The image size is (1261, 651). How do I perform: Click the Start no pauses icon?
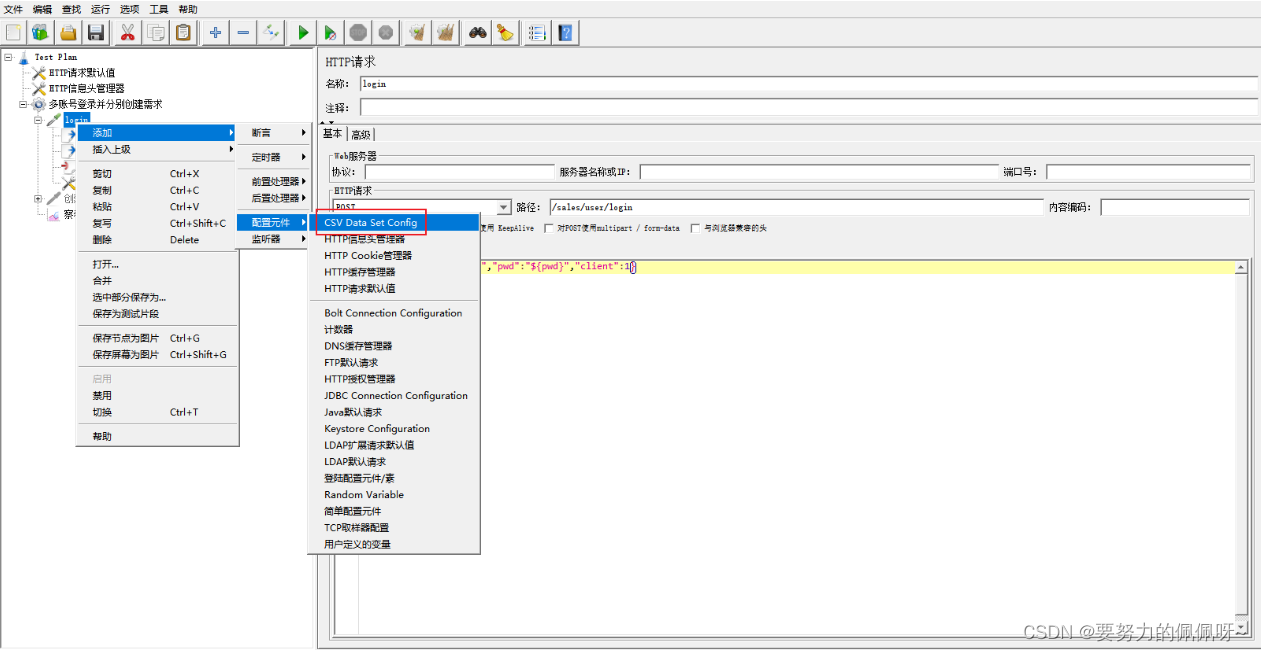click(x=330, y=33)
